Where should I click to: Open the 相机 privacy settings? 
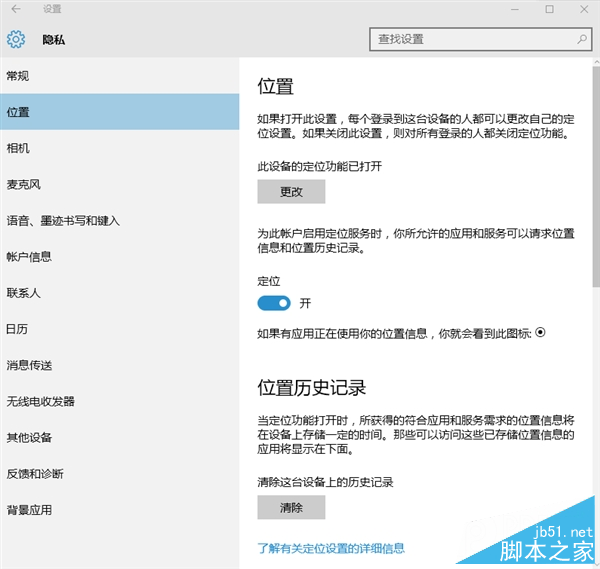pos(119,148)
